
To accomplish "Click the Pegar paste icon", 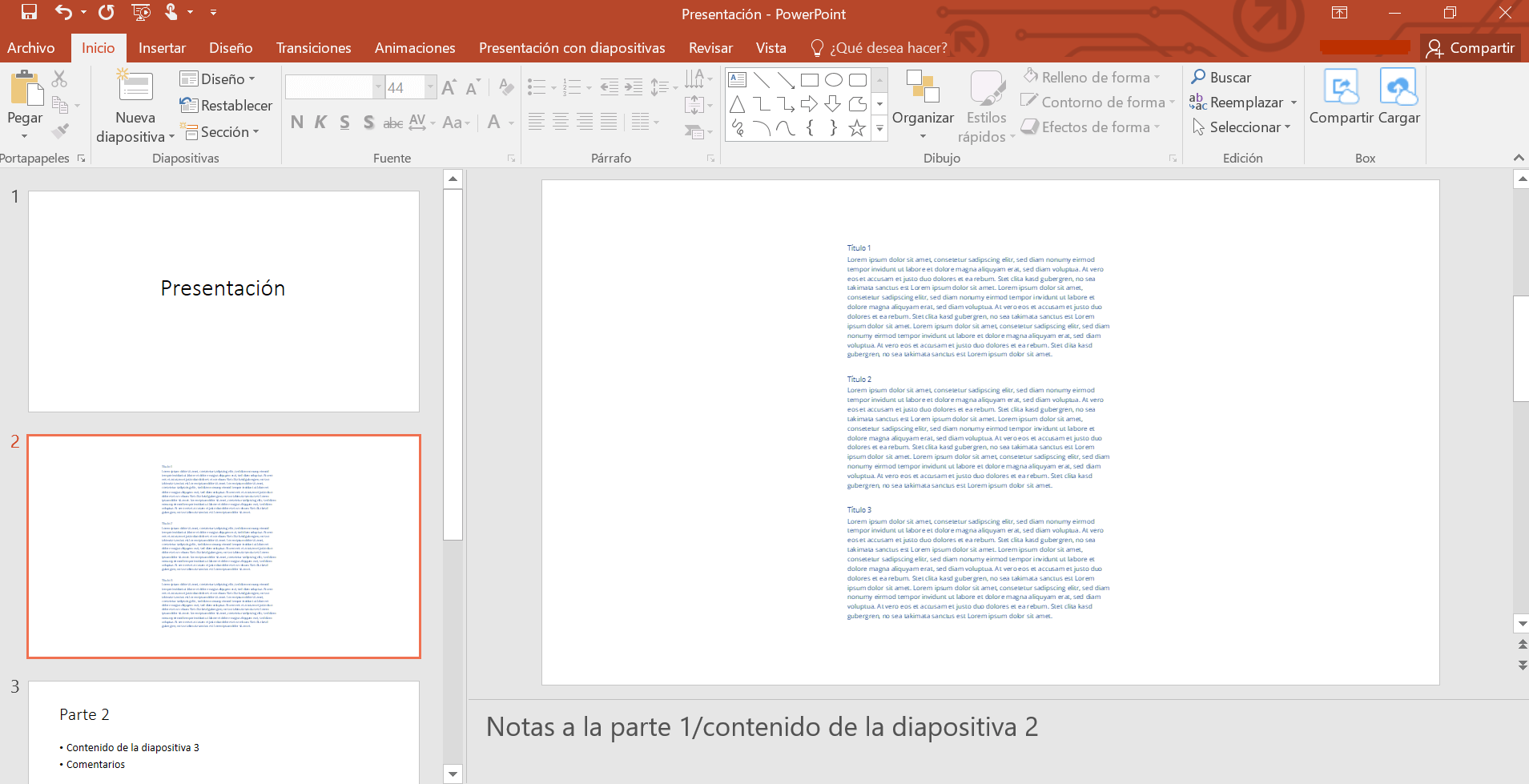I will tap(26, 88).
